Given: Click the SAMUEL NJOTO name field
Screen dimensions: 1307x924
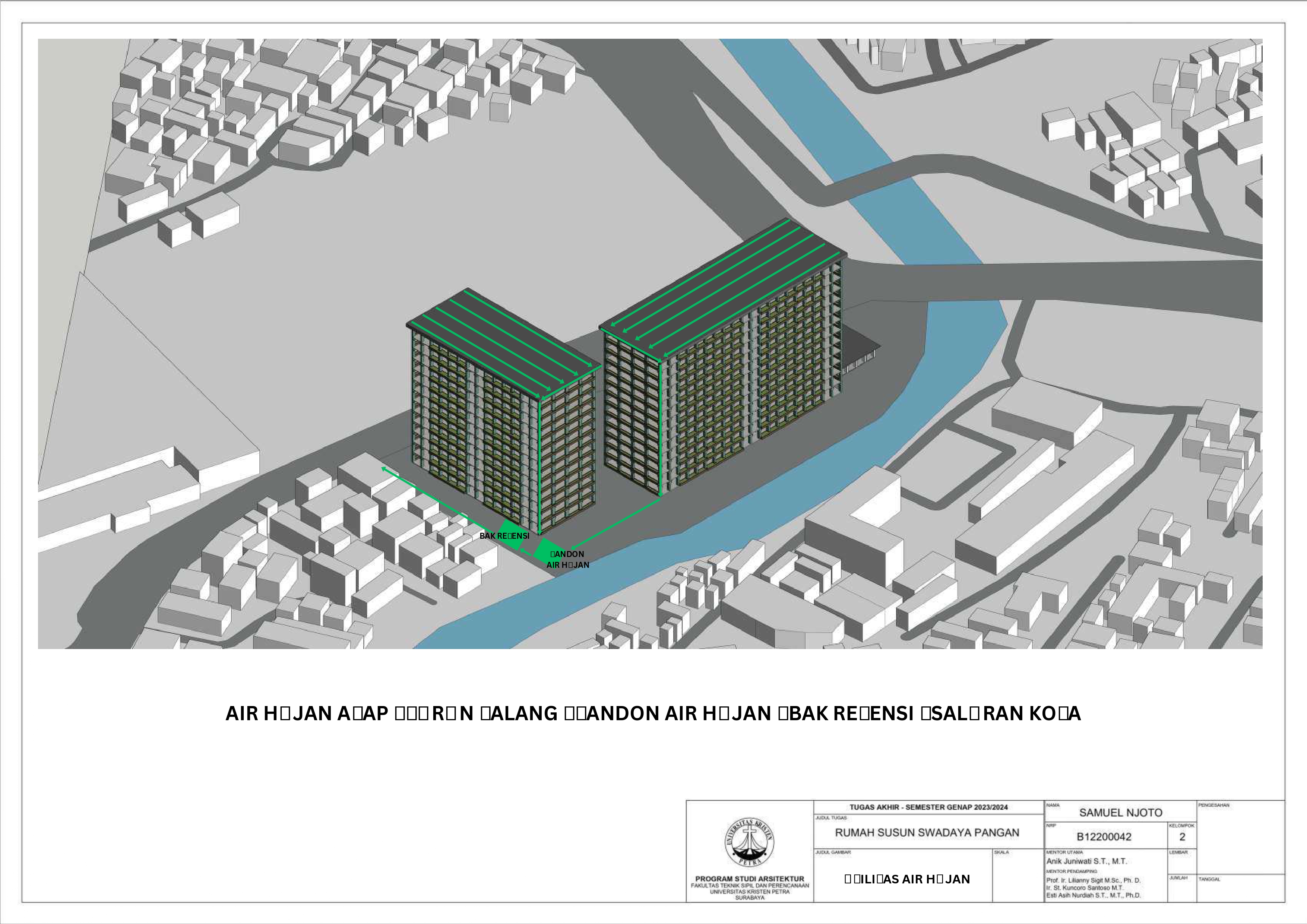Looking at the screenshot, I should (x=1120, y=813).
